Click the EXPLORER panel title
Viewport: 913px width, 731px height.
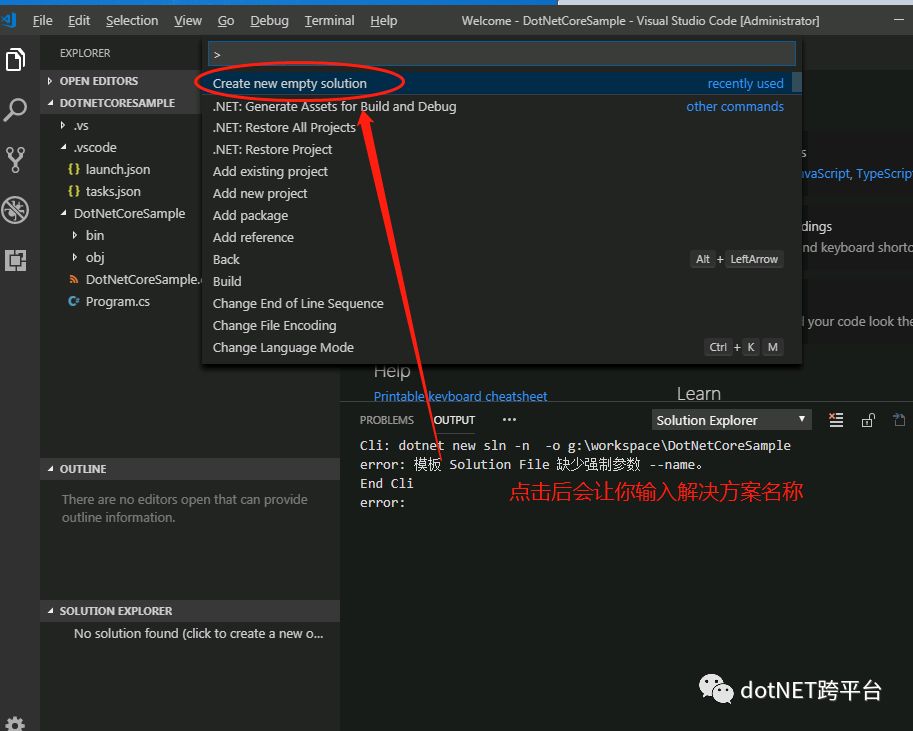(x=85, y=53)
